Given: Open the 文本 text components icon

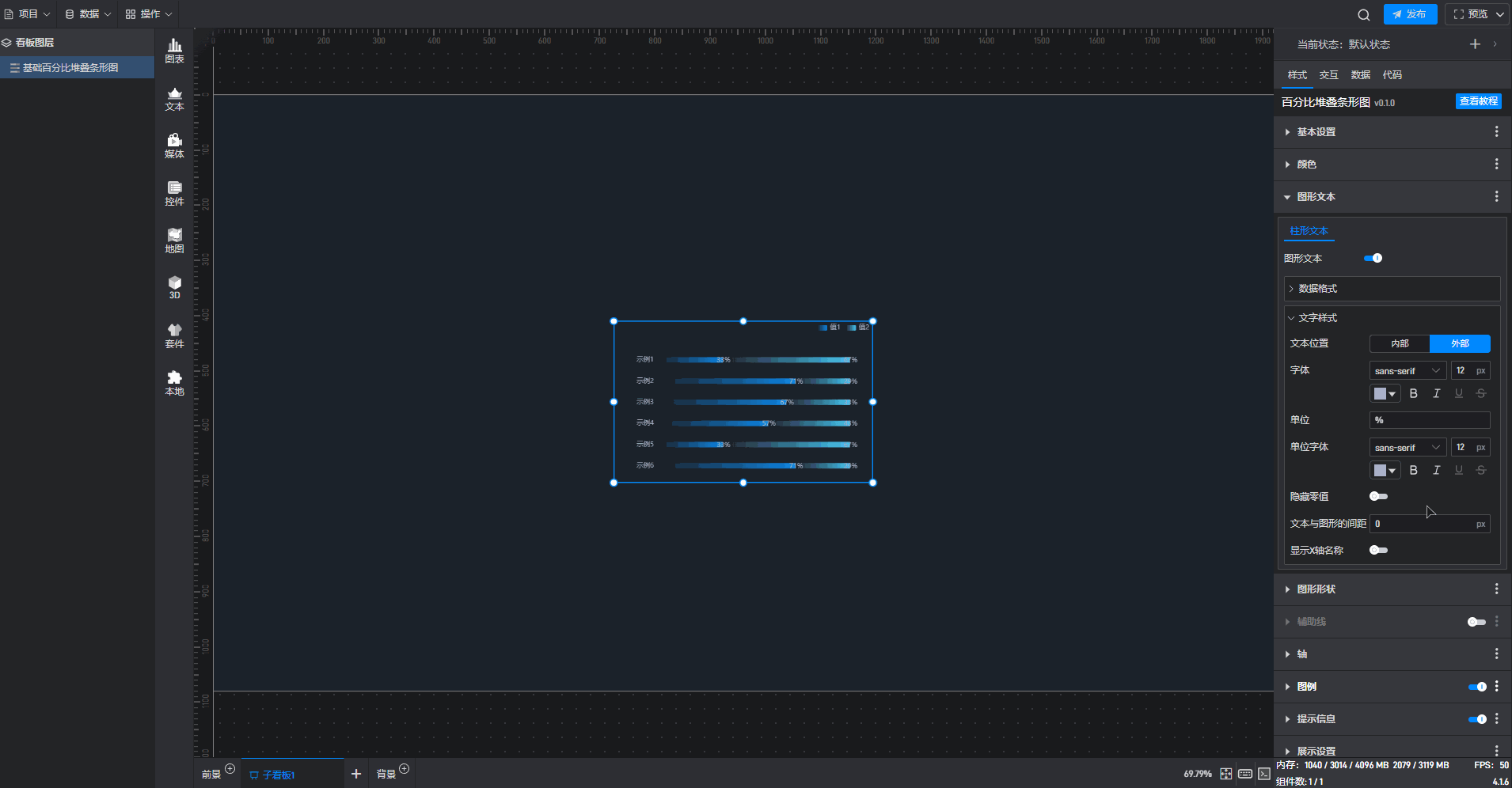Looking at the screenshot, I should (x=174, y=98).
